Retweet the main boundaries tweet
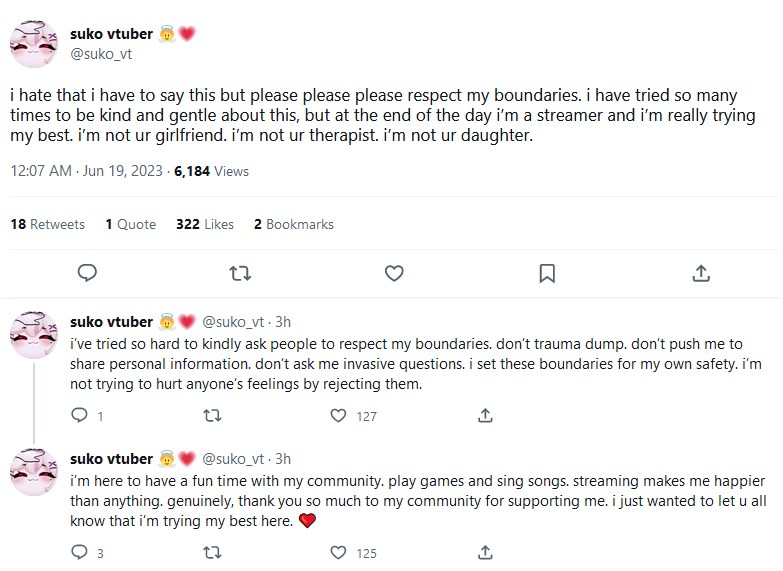The width and height of the screenshot is (783, 571). coord(241,273)
